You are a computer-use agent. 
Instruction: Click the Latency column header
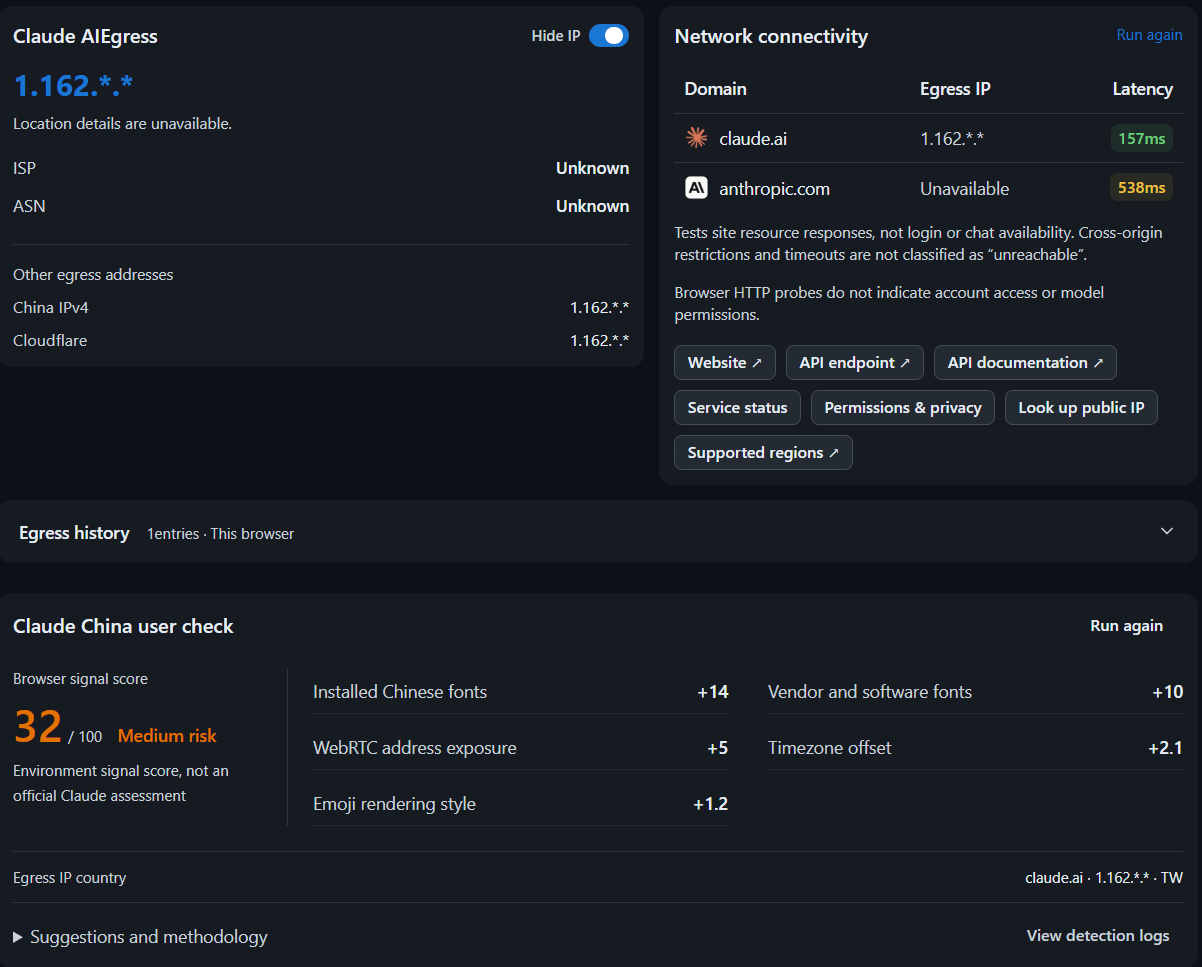point(1143,89)
